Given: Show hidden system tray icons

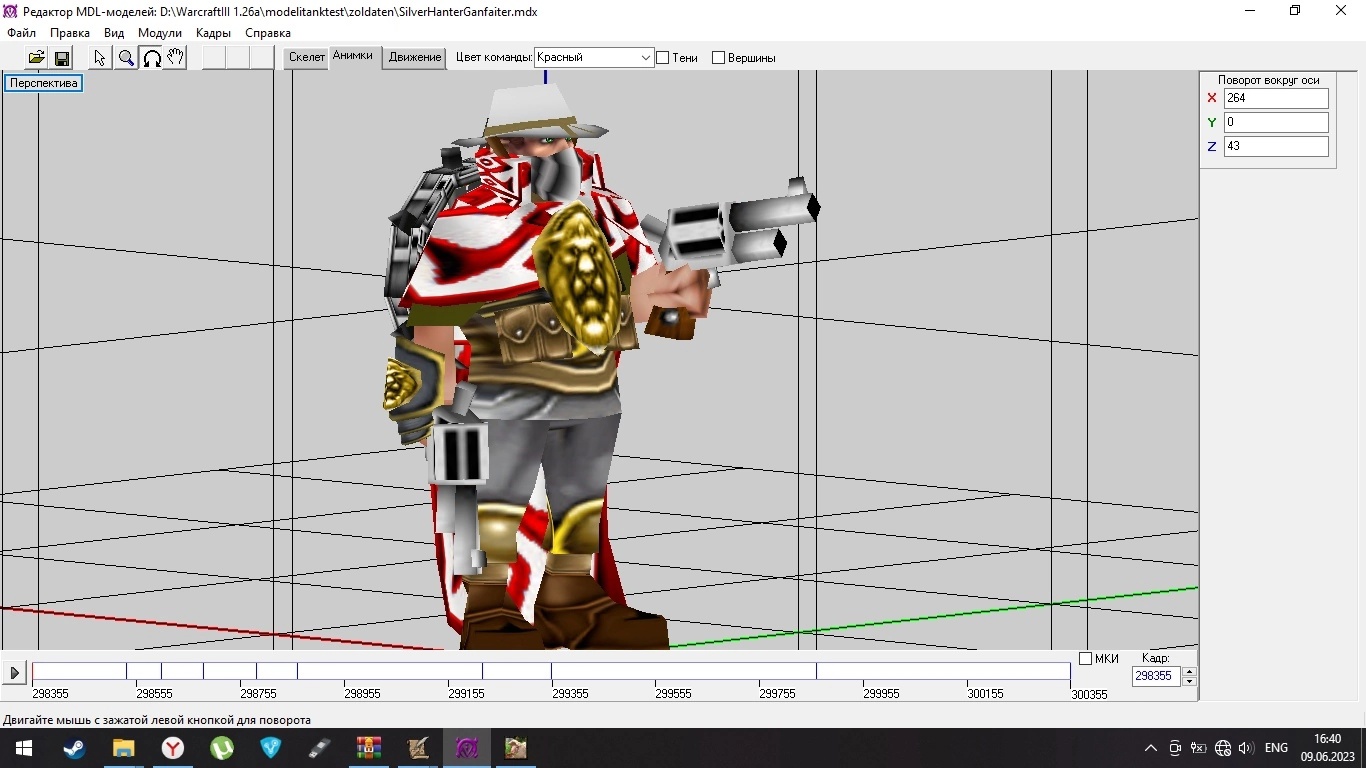Looking at the screenshot, I should tap(1151, 748).
